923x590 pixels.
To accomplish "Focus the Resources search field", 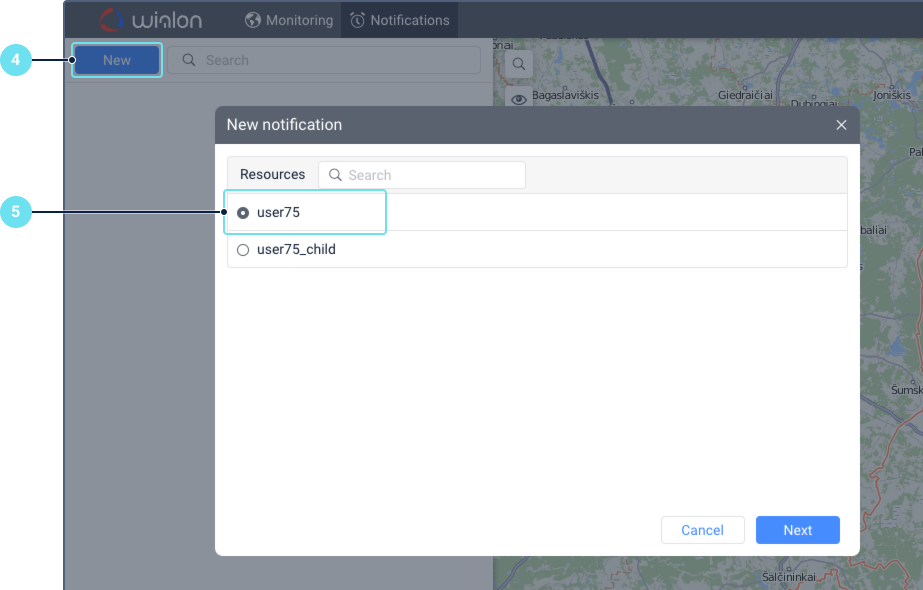I will pos(422,175).
